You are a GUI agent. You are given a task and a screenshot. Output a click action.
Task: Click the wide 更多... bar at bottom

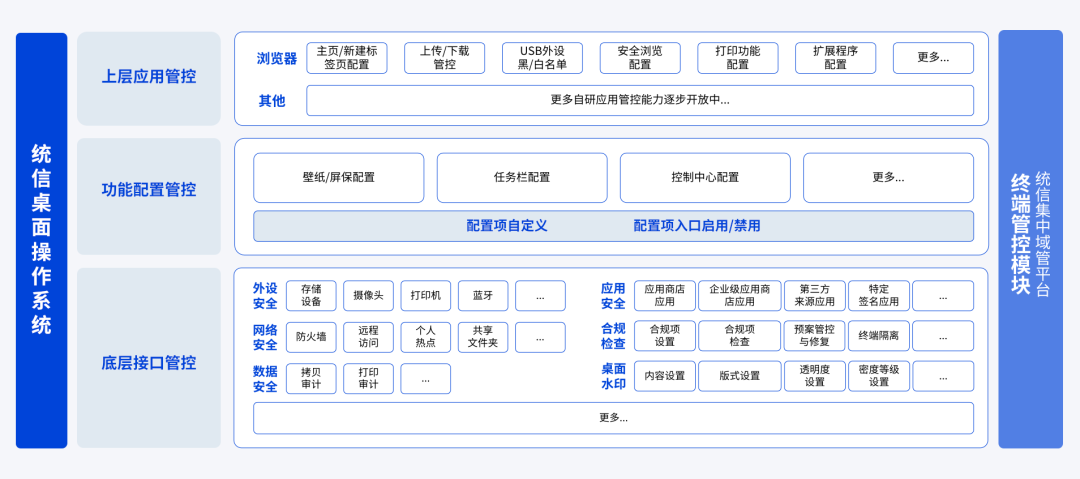[613, 418]
